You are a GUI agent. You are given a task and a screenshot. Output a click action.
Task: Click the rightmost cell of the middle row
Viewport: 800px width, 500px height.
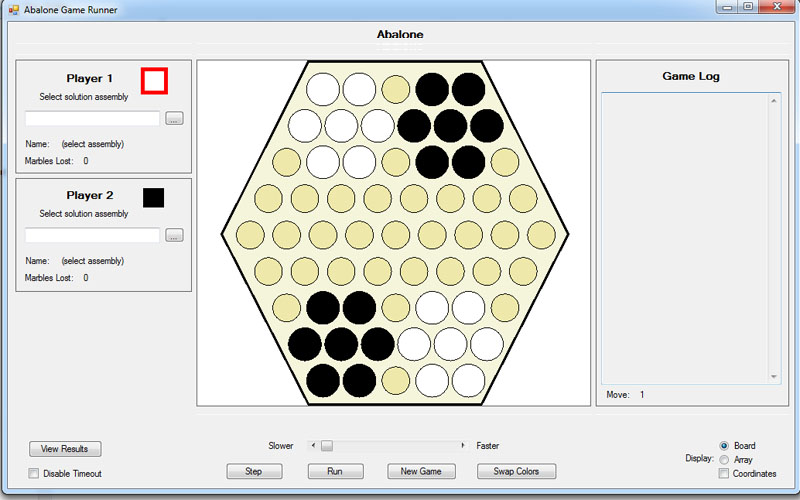pyautogui.click(x=541, y=235)
